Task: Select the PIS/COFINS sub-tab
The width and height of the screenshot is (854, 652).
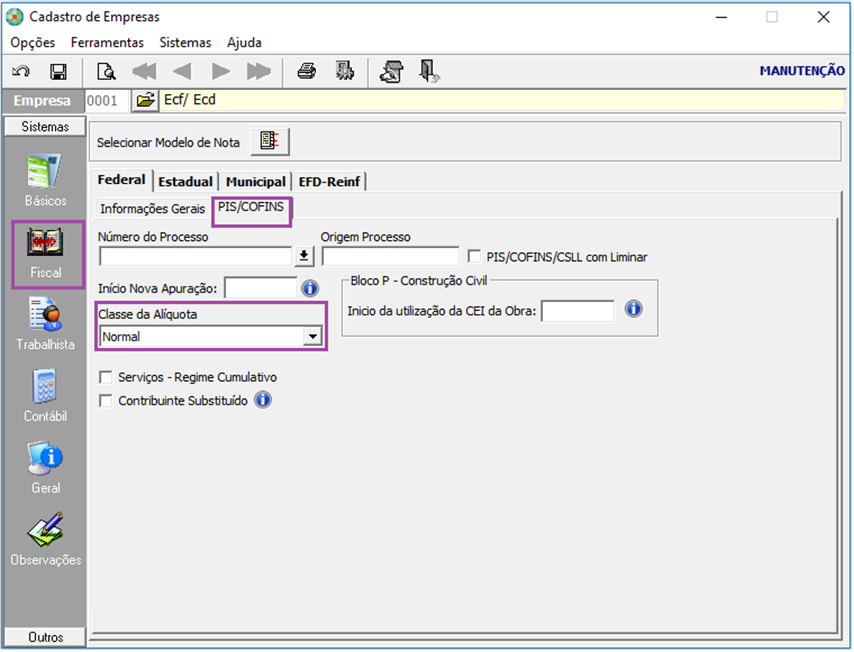Action: click(251, 208)
